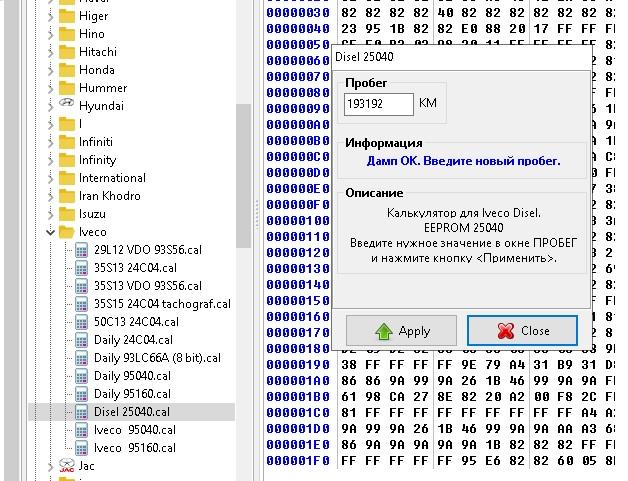Click the International folder icon

coord(66,179)
